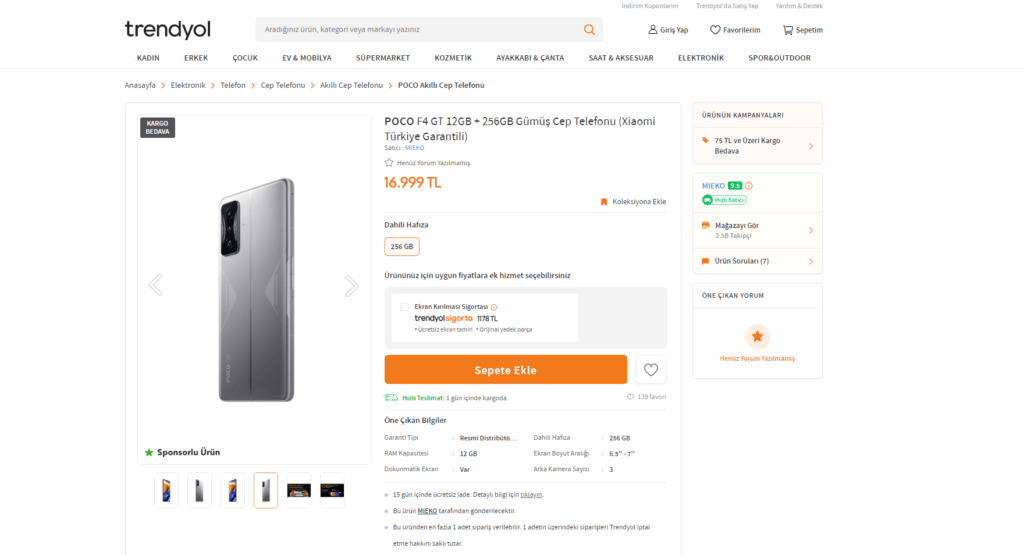Open the Giriş Yap user account icon
Image resolution: width=1024 pixels, height=555 pixels.
(x=653, y=30)
